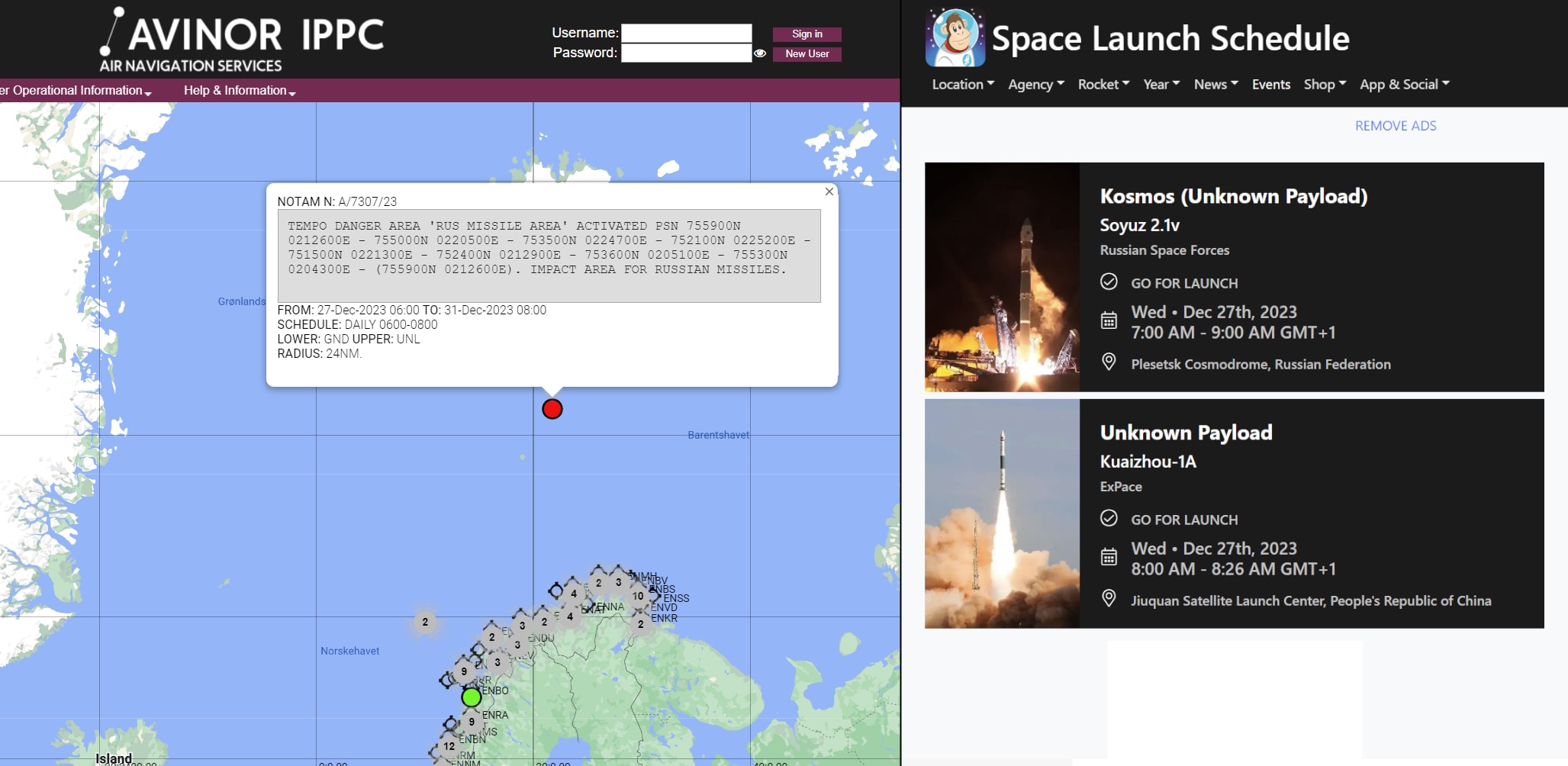Click the Space Launch Schedule monkey logo
This screenshot has width=1568, height=766.
[x=954, y=37]
